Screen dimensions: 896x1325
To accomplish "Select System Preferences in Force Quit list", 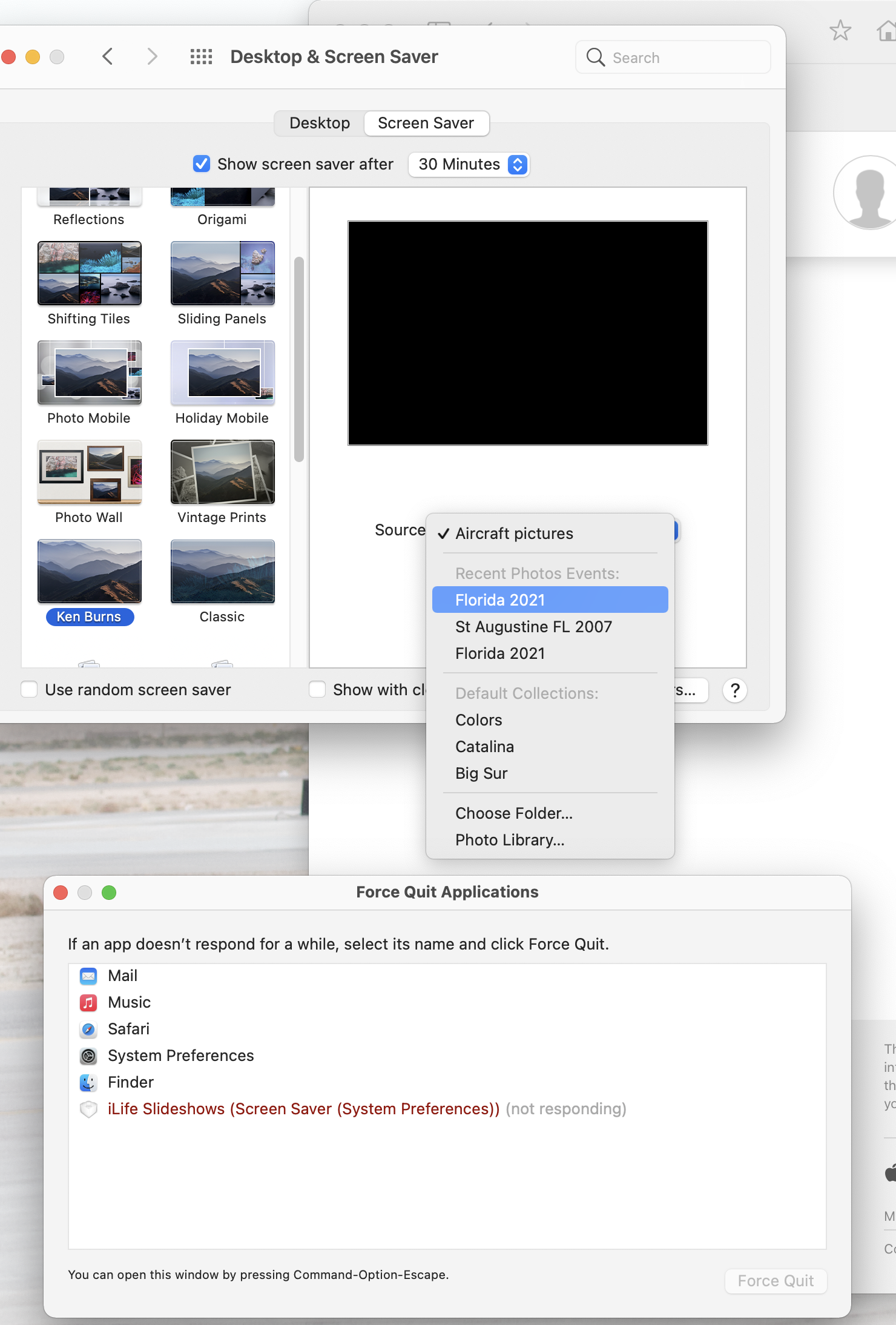I will pyautogui.click(x=447, y=1056).
